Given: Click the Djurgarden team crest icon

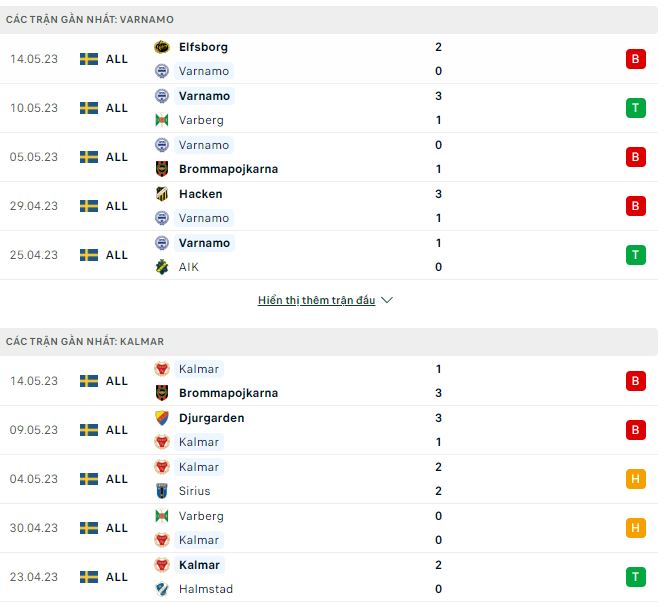Looking at the screenshot, I should pos(162,418).
